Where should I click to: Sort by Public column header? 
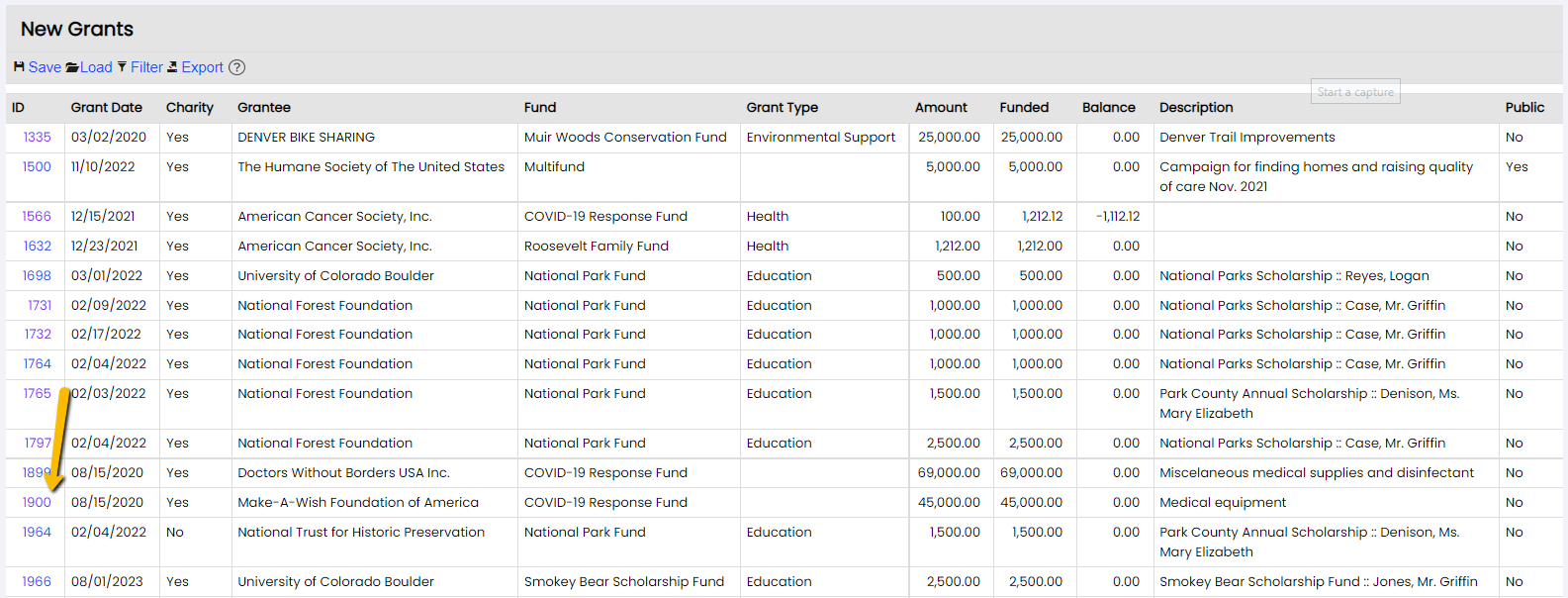pos(1524,108)
